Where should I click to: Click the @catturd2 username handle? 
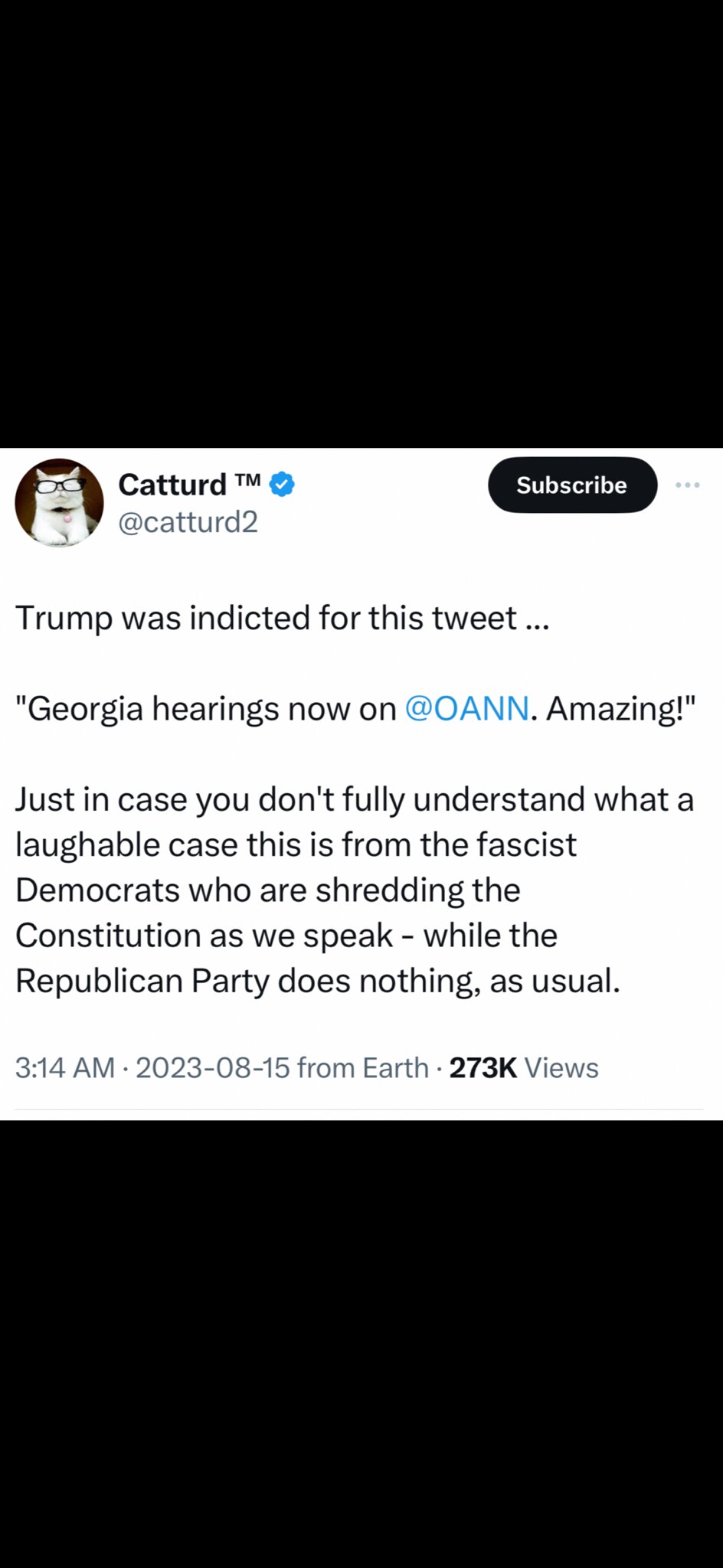pos(188,522)
